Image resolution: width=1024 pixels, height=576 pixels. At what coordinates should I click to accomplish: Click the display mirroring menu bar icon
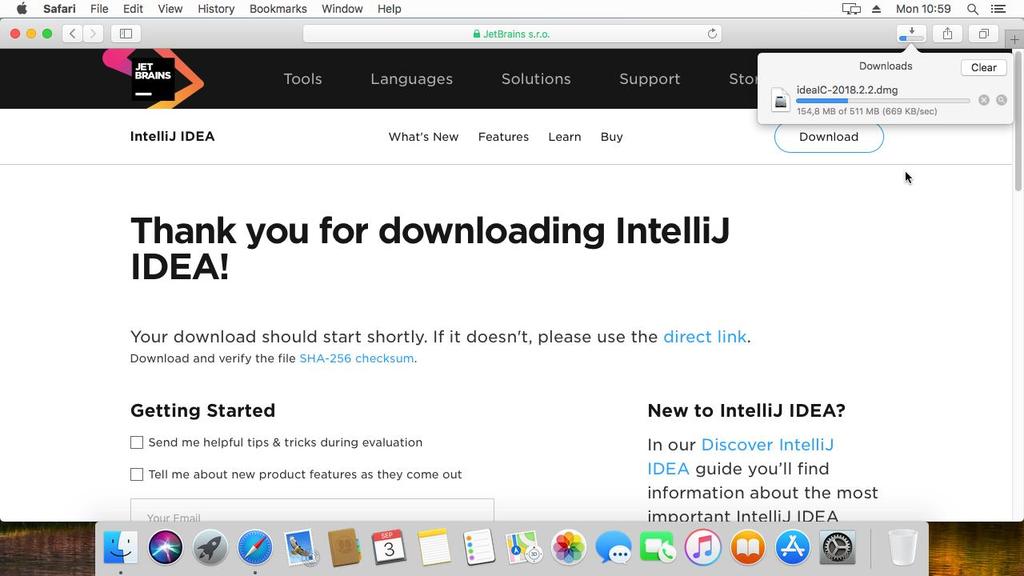(851, 9)
